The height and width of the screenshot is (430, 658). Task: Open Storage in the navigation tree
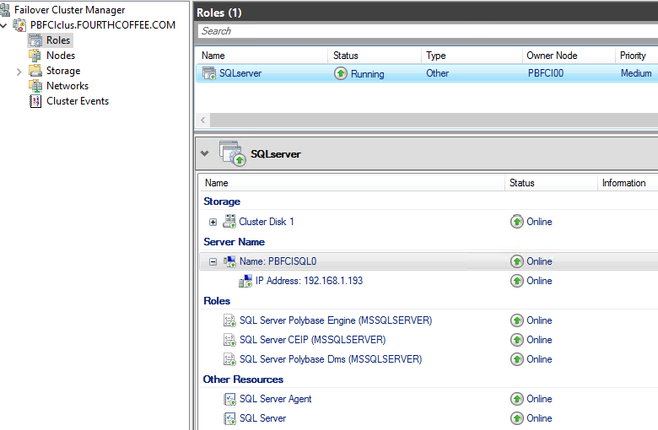coord(63,71)
